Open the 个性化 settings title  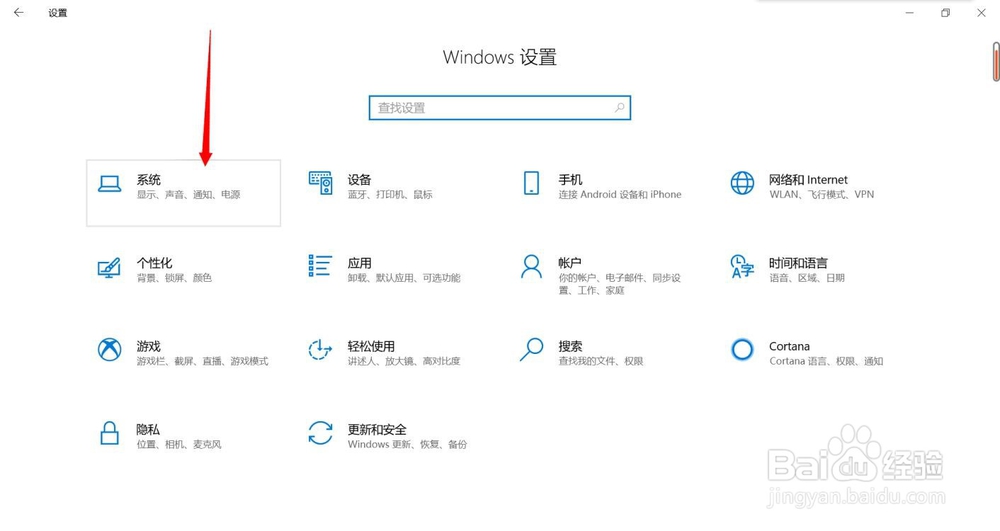click(x=154, y=263)
